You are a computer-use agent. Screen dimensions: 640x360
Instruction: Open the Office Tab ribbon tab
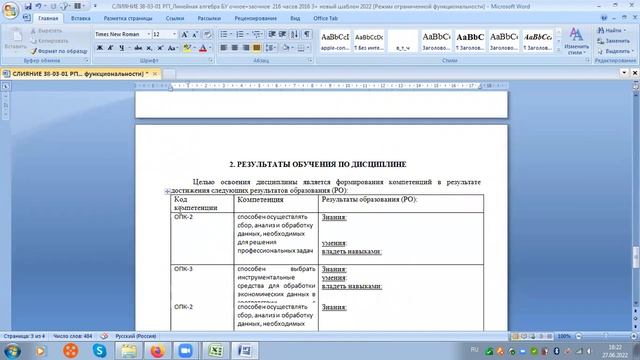[325, 18]
